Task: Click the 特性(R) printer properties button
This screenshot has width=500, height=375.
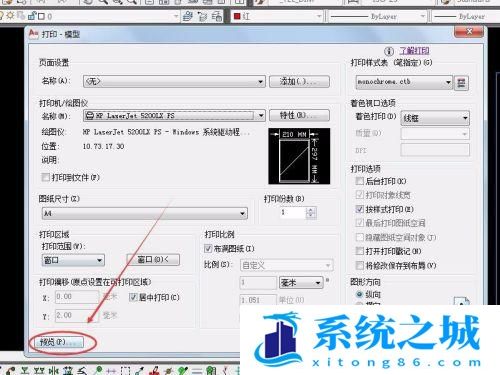Action: [299, 116]
